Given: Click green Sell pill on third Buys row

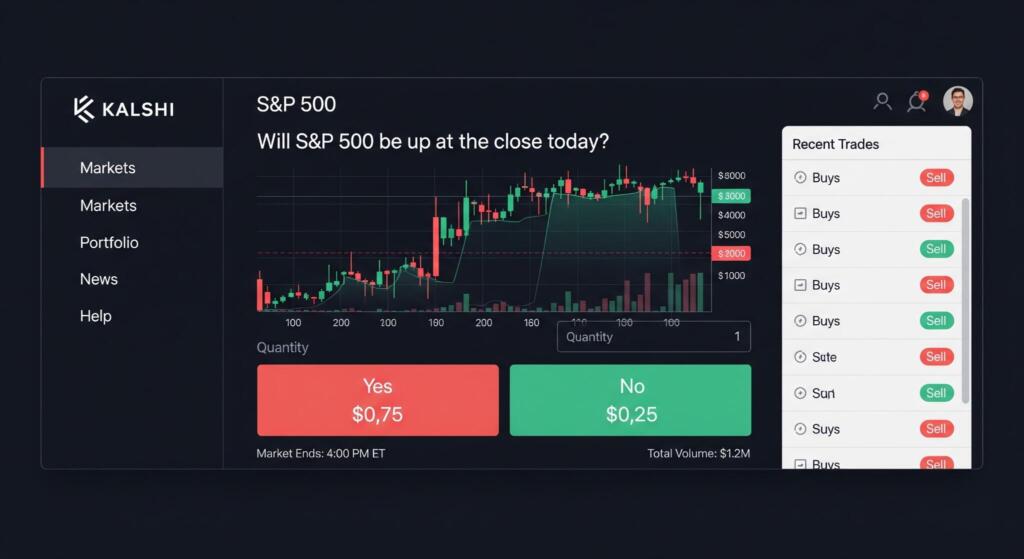Looking at the screenshot, I should (936, 249).
